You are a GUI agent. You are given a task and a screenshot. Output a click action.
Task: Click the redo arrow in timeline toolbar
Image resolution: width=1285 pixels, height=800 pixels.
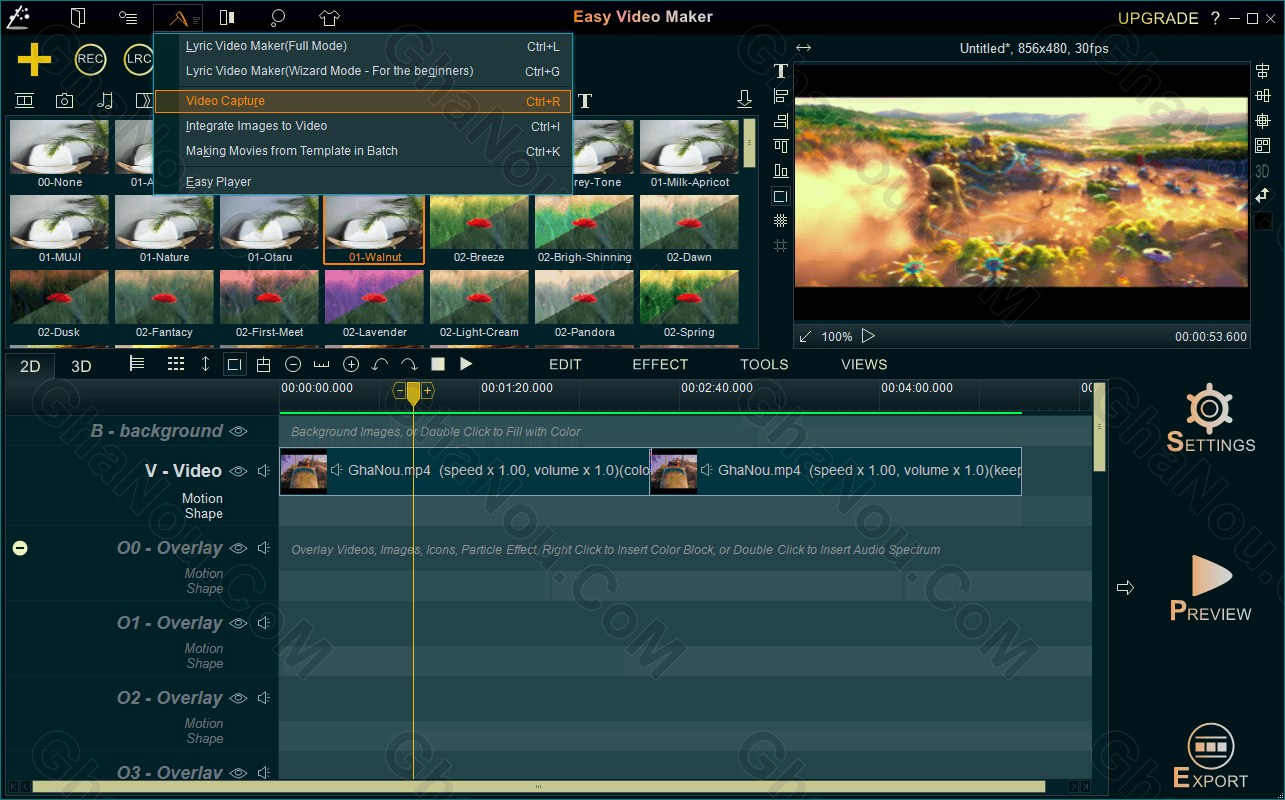(409, 364)
